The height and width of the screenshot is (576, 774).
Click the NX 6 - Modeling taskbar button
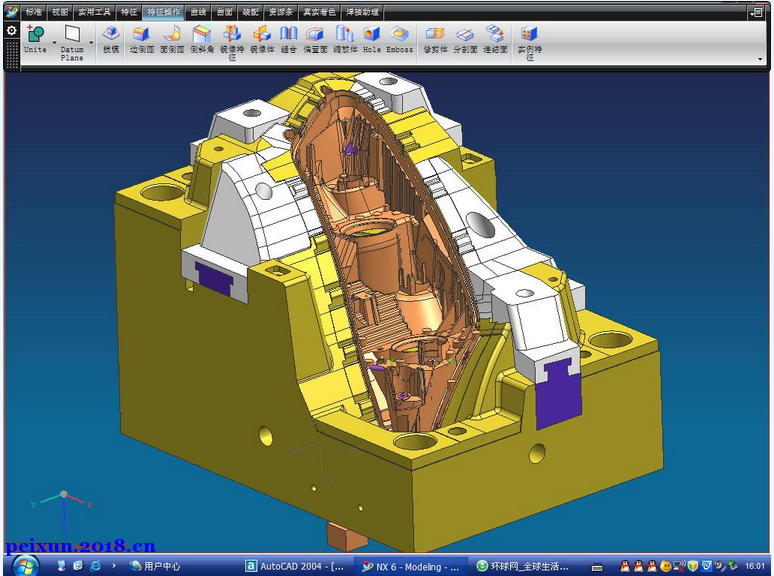[x=410, y=567]
